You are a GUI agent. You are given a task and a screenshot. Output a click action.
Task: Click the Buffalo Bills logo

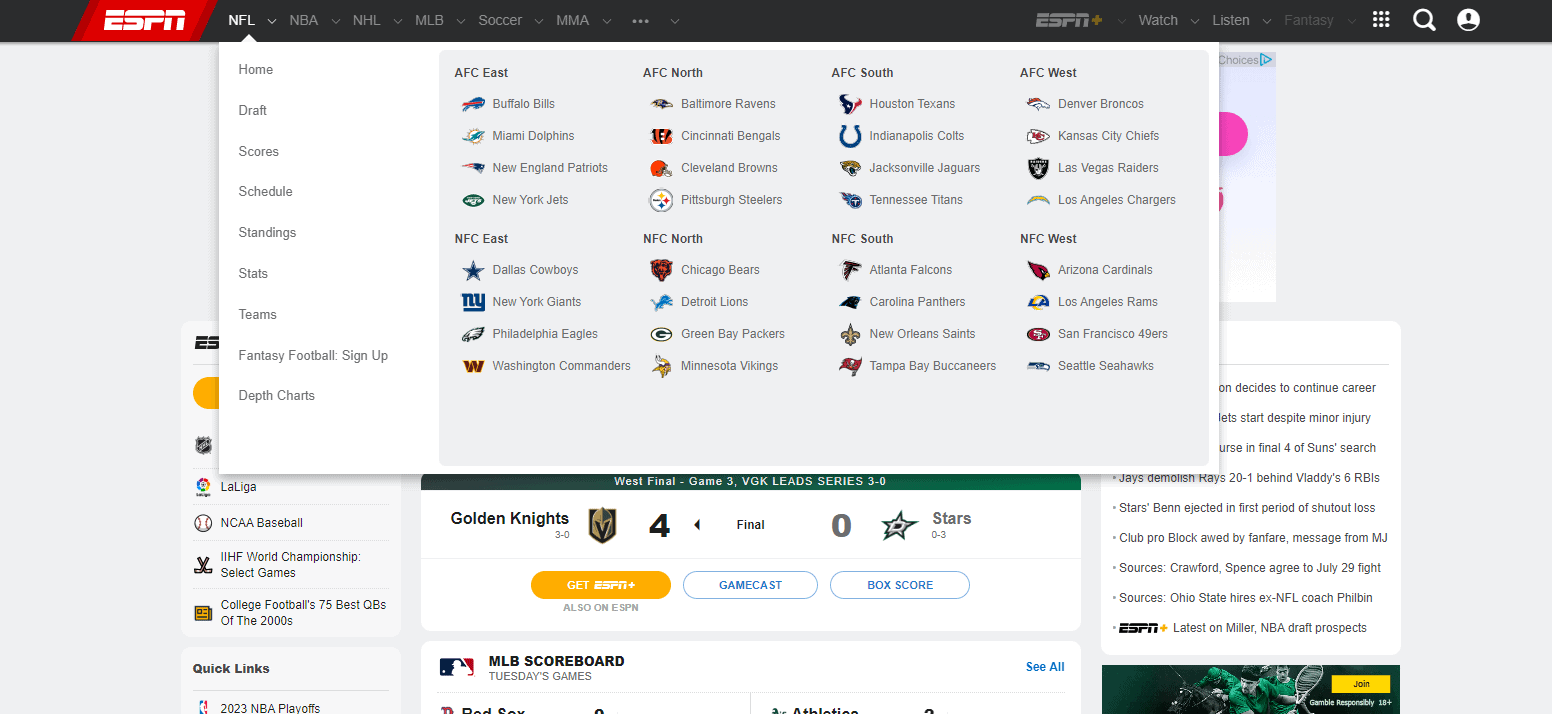pyautogui.click(x=473, y=104)
